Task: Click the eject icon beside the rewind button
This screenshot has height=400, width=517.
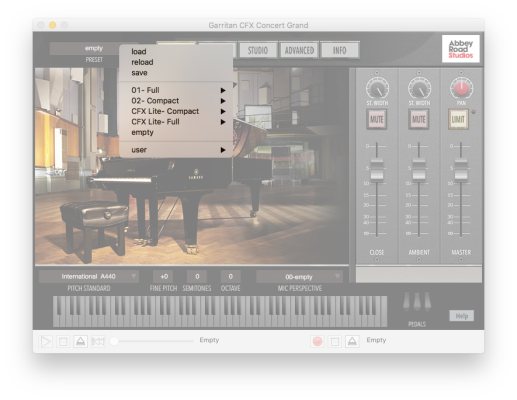Action: coord(80,342)
